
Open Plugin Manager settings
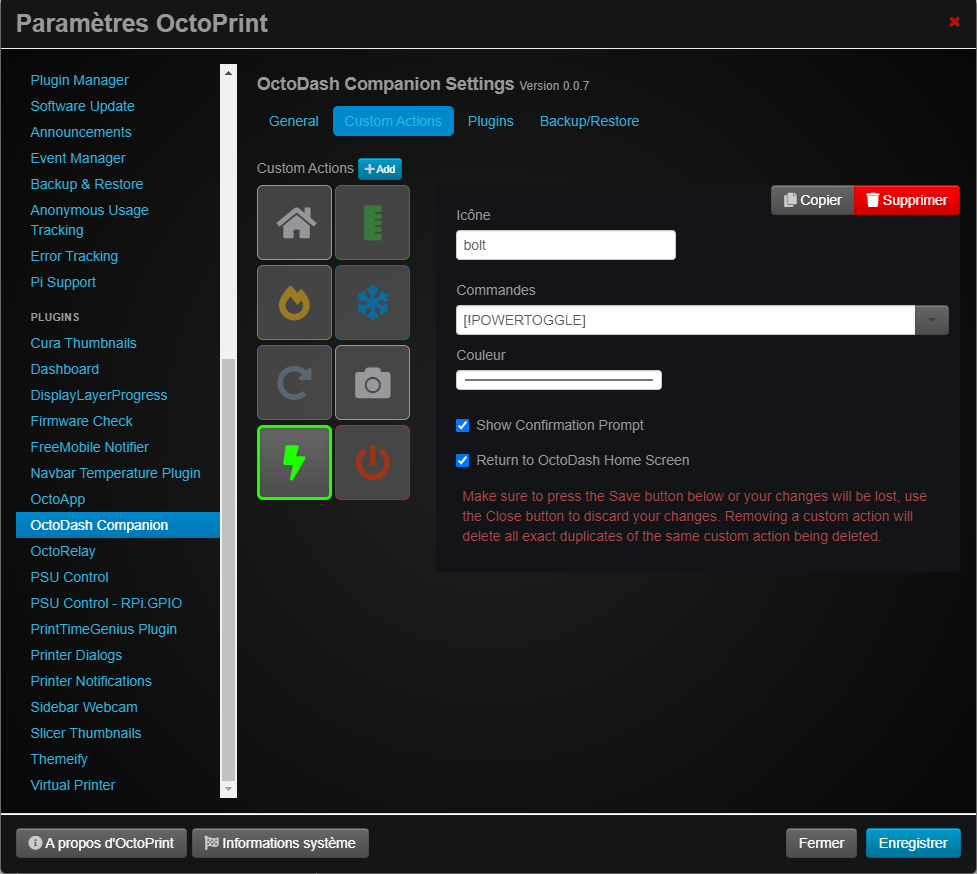tap(80, 80)
